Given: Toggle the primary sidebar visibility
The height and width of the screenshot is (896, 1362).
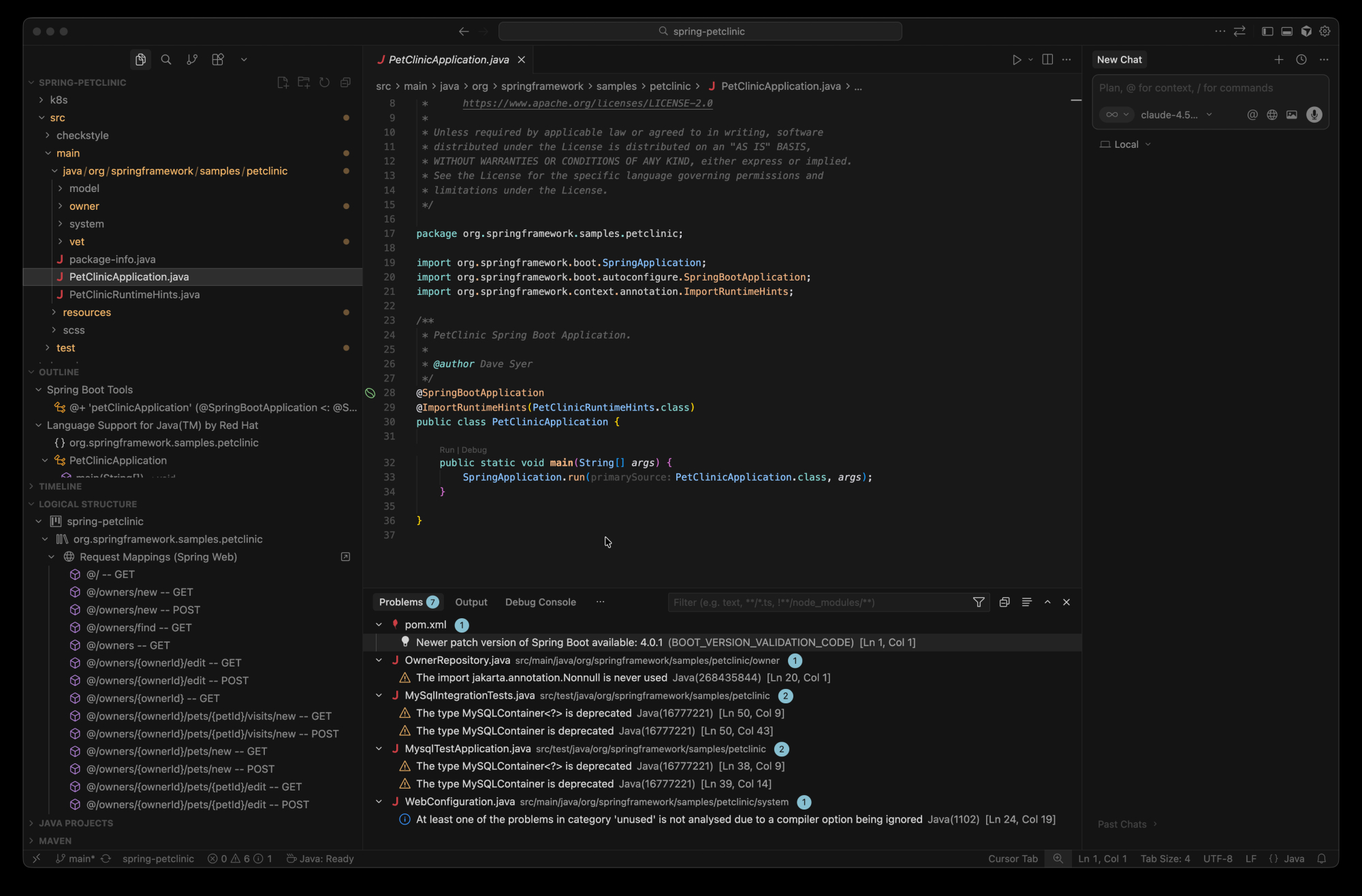Looking at the screenshot, I should [x=1267, y=31].
